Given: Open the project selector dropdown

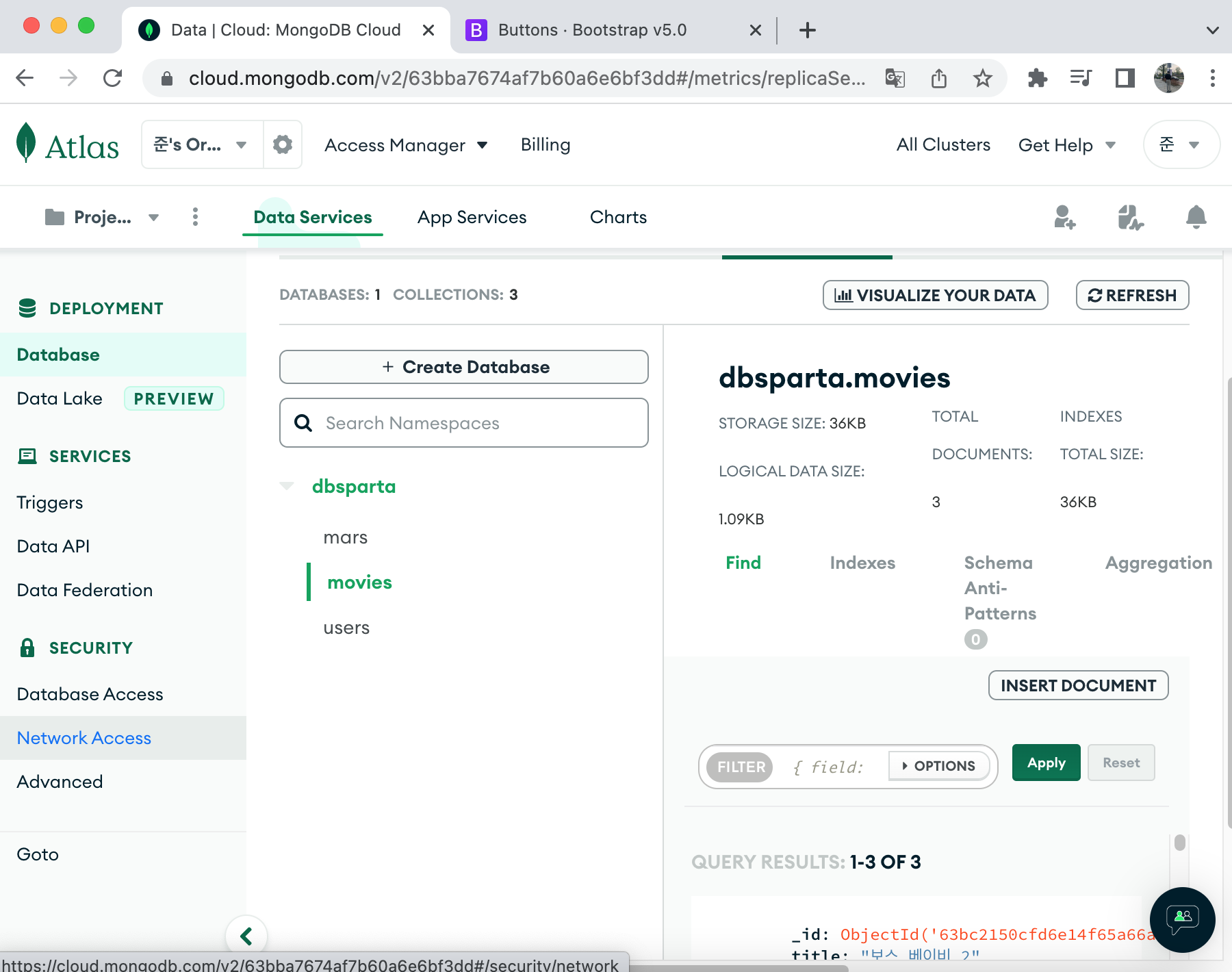Looking at the screenshot, I should click(x=102, y=217).
